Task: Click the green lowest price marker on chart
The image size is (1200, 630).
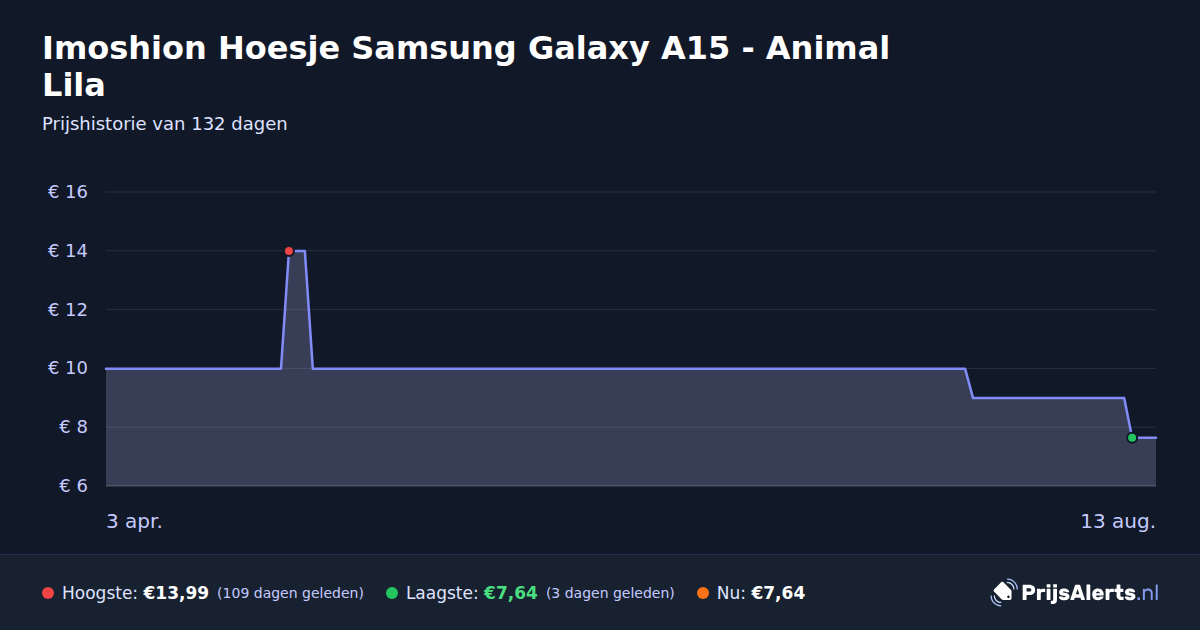Action: [1132, 437]
